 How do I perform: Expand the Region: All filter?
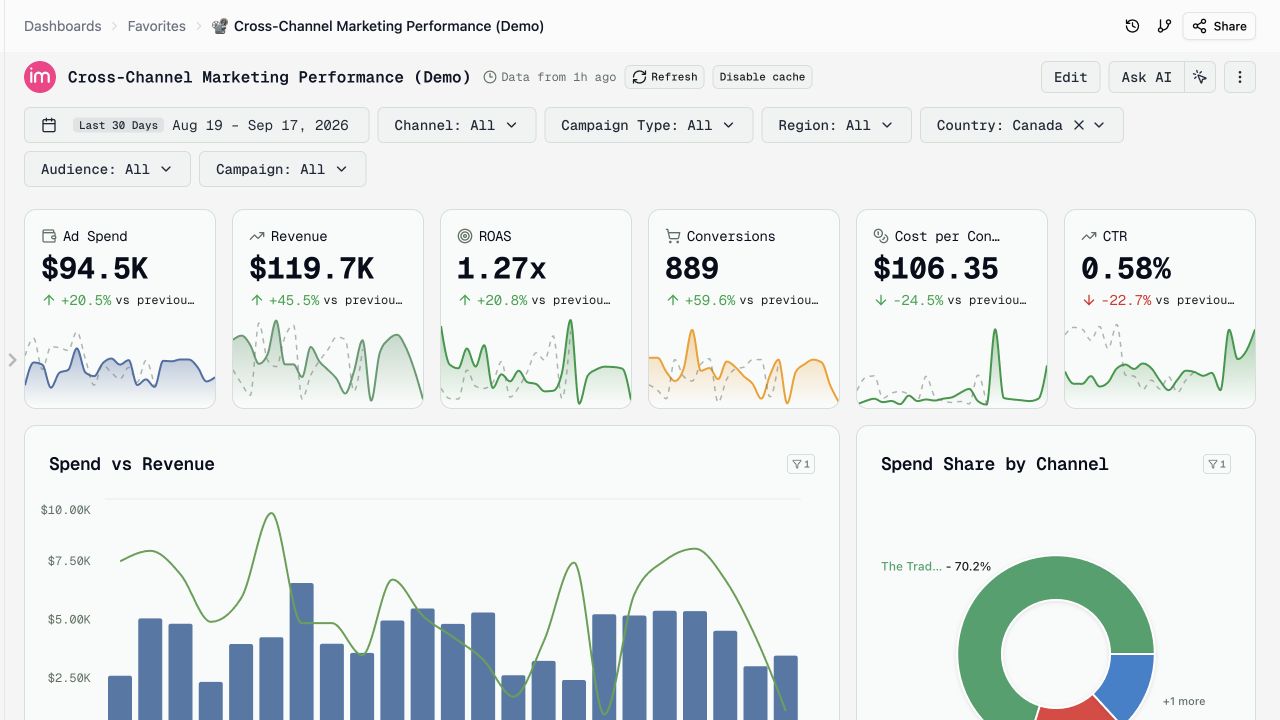[836, 125]
